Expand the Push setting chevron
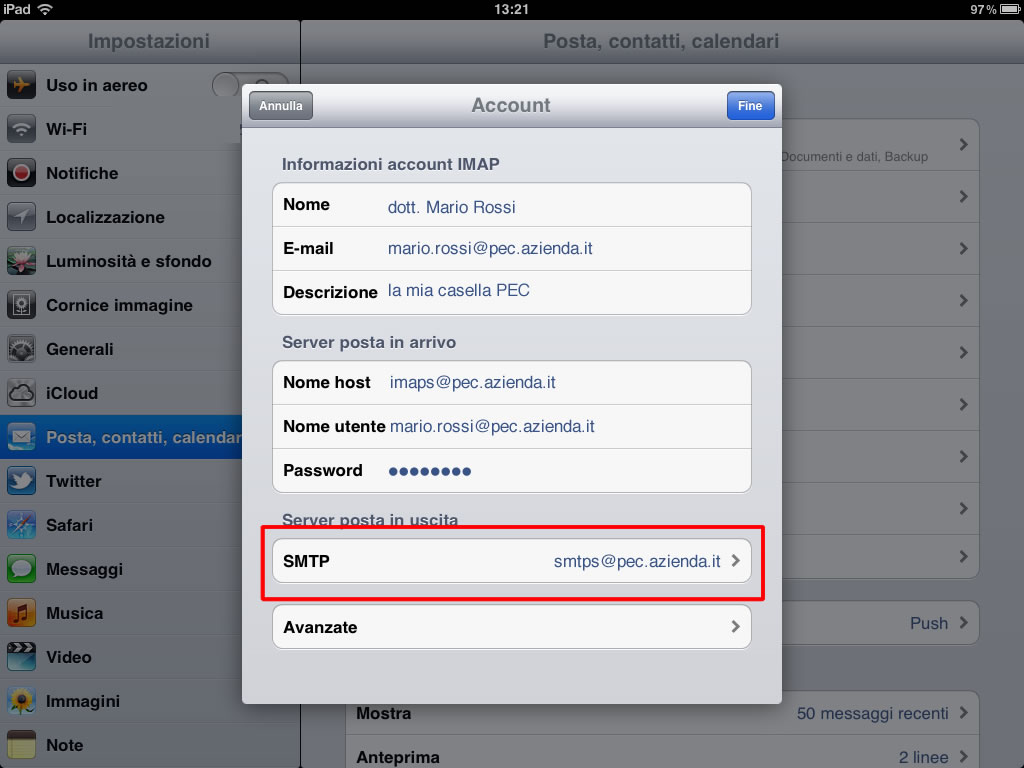 coord(964,623)
